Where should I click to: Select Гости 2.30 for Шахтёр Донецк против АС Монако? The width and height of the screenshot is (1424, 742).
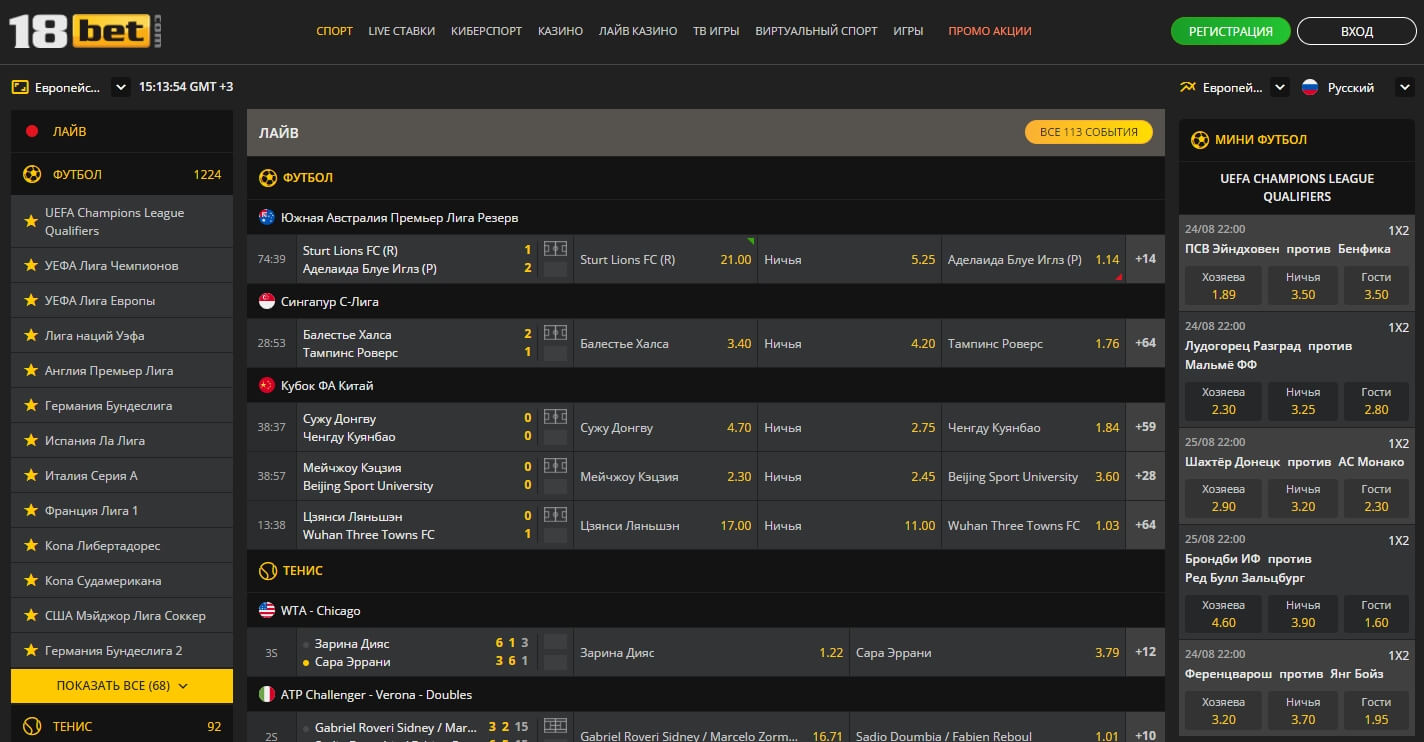1376,498
